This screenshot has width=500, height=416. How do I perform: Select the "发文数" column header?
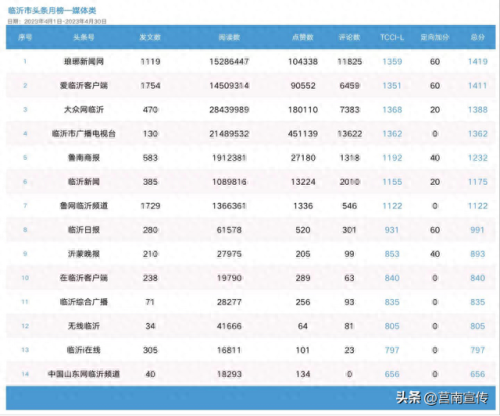[x=150, y=37]
